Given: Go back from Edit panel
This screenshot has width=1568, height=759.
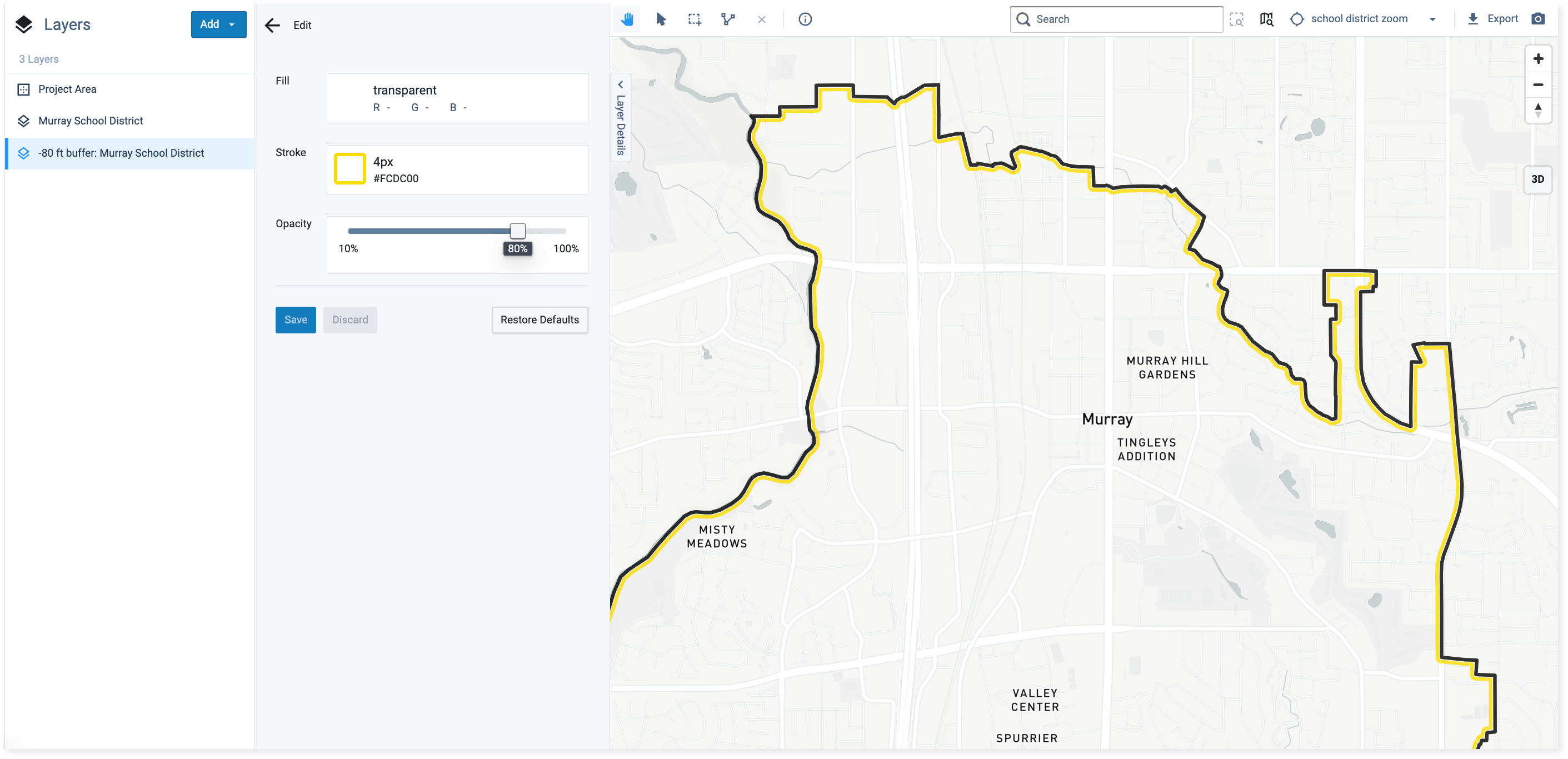Looking at the screenshot, I should point(273,25).
